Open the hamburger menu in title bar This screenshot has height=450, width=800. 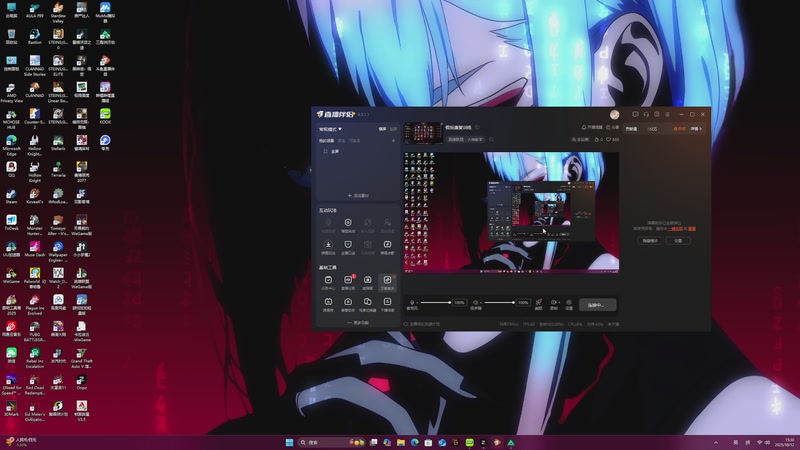667,114
